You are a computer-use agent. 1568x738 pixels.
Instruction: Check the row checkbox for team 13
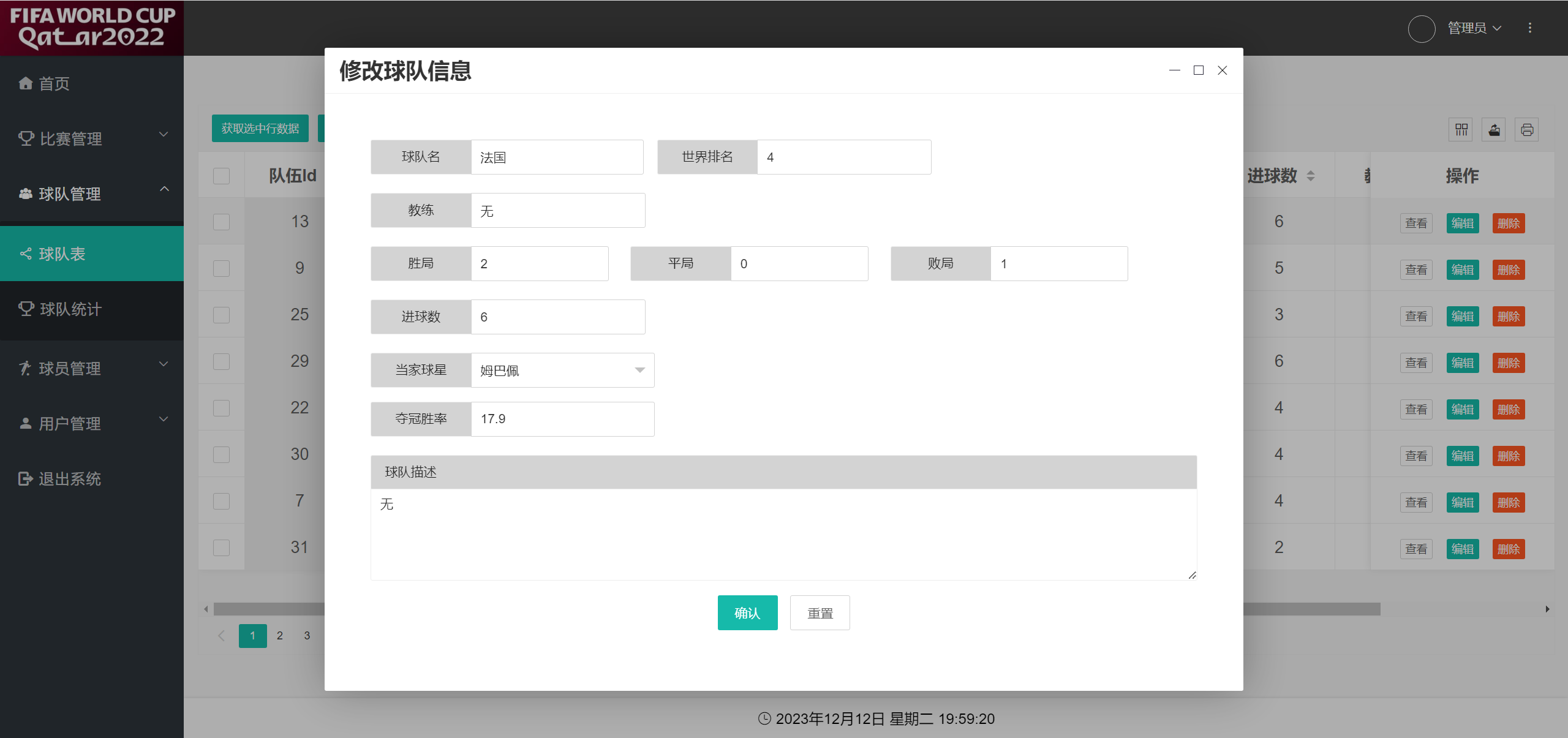pos(221,222)
